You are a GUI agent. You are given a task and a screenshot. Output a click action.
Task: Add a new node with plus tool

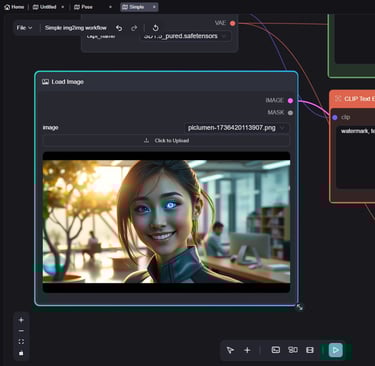click(247, 350)
